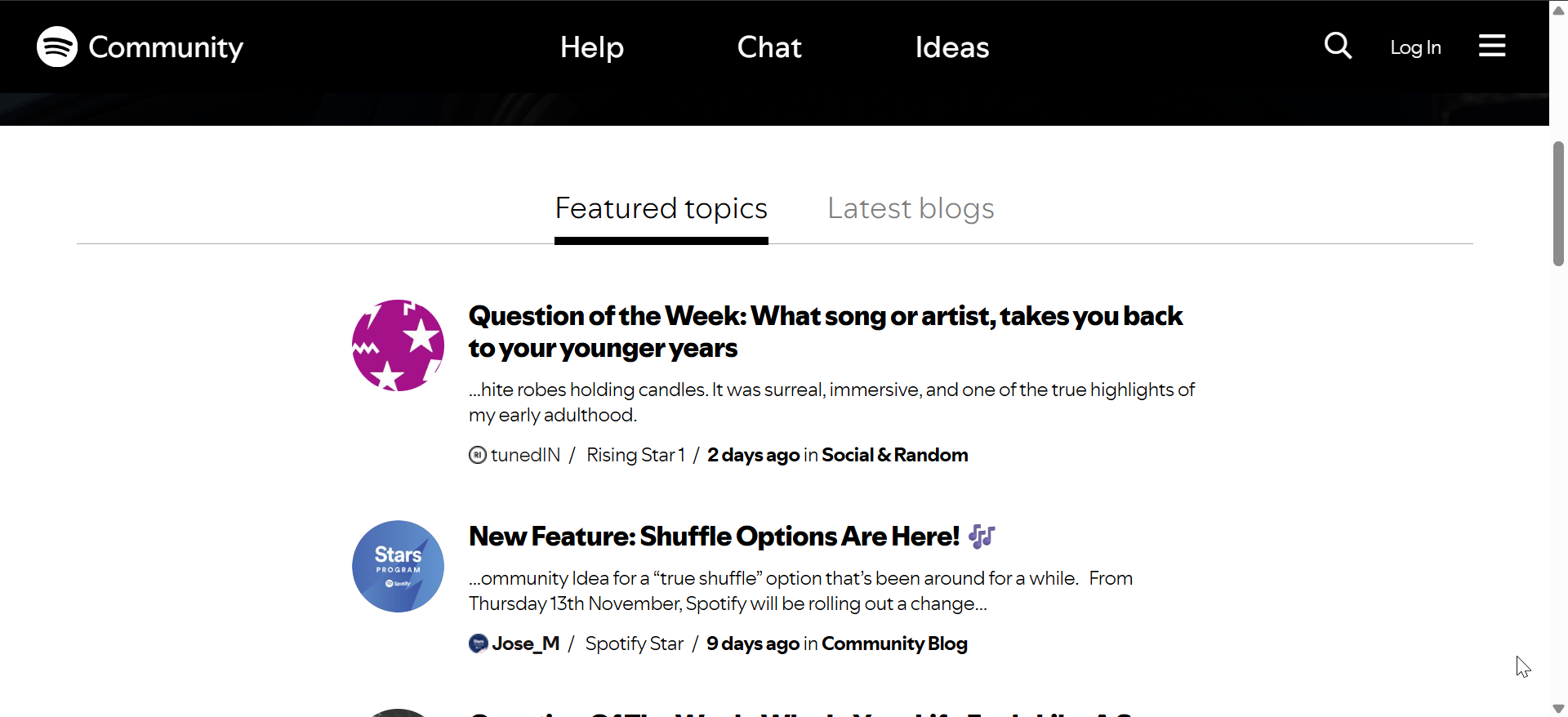Click the Stars Program avatar icon
The width and height of the screenshot is (1568, 717).
pyautogui.click(x=398, y=566)
